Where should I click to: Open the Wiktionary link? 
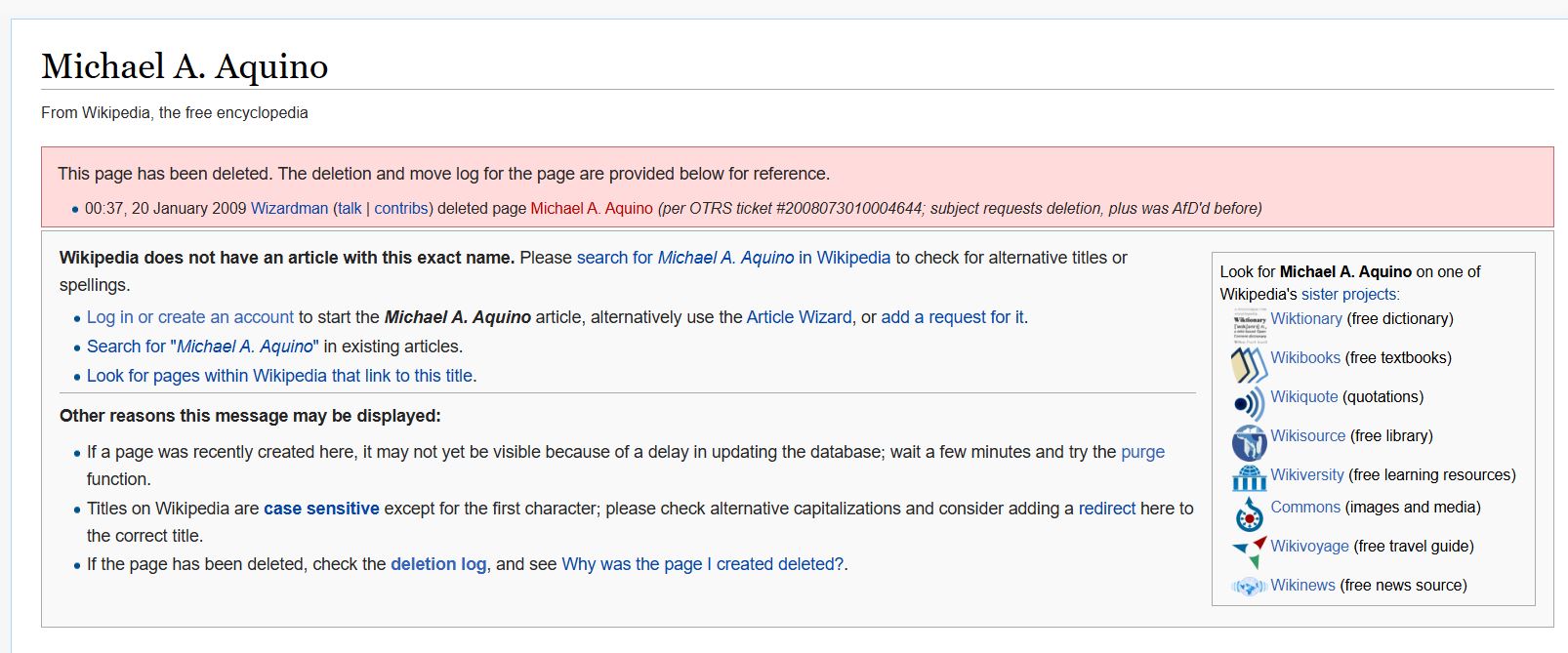[x=1305, y=318]
